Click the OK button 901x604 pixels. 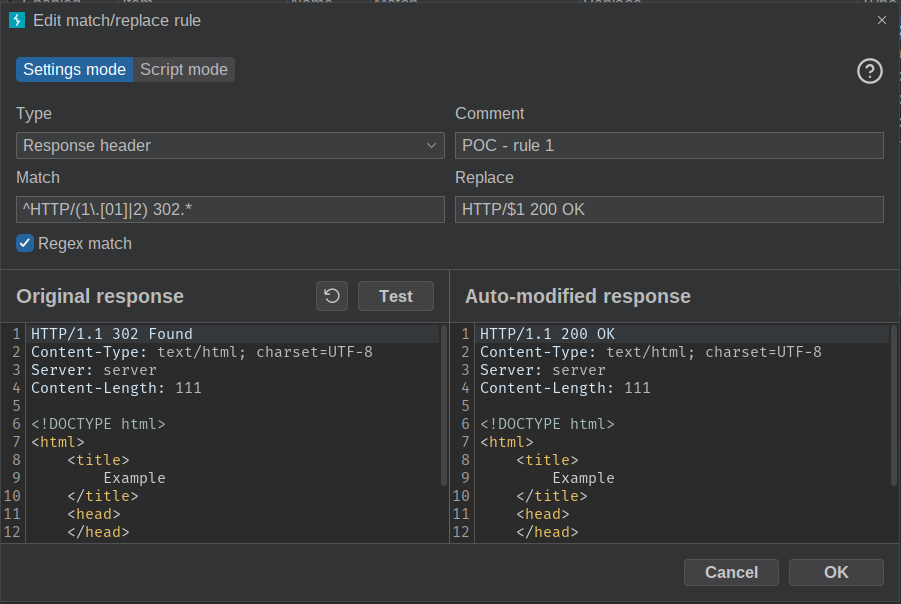[x=836, y=572]
